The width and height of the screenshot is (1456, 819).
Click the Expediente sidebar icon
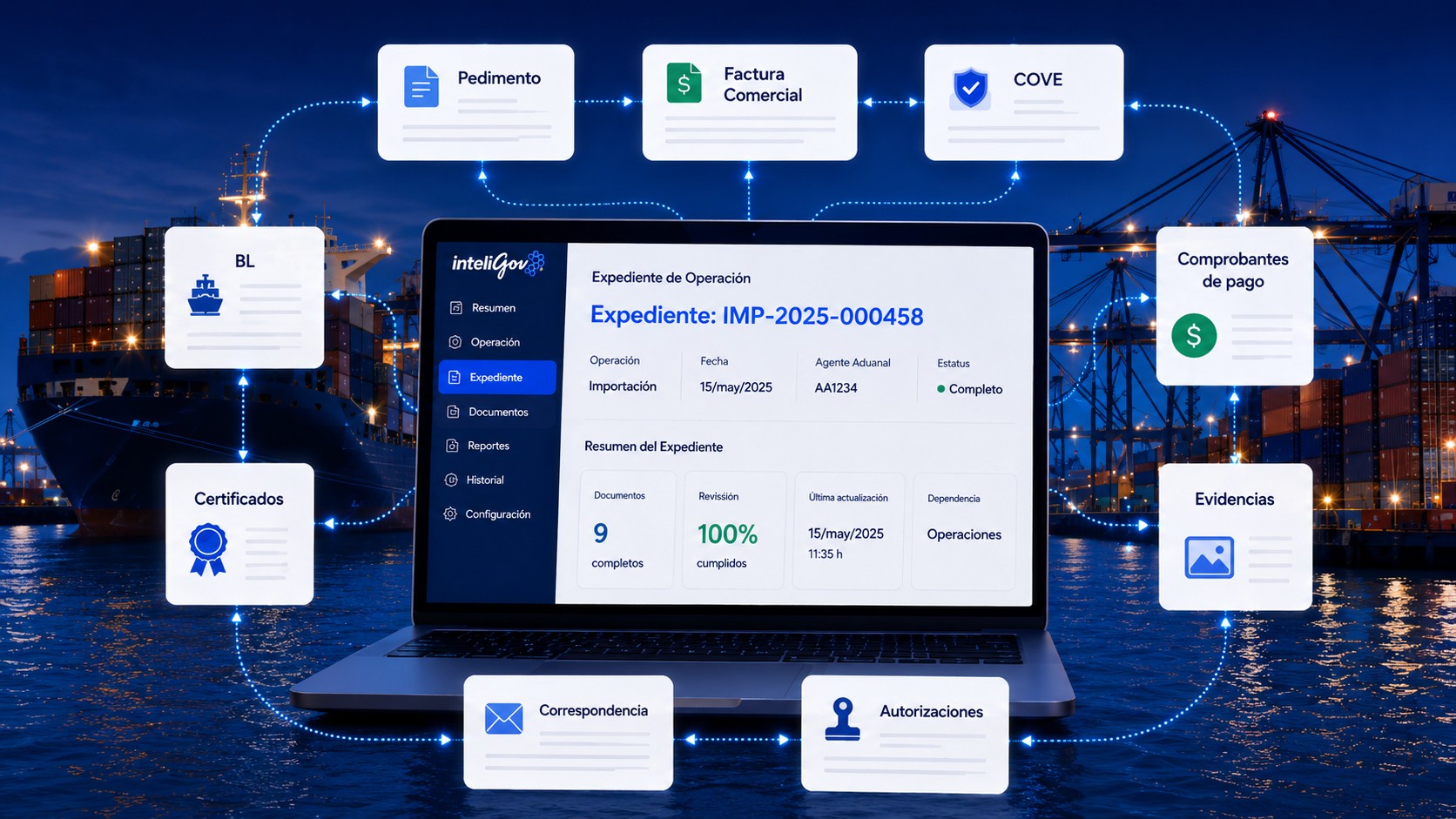pos(455,378)
